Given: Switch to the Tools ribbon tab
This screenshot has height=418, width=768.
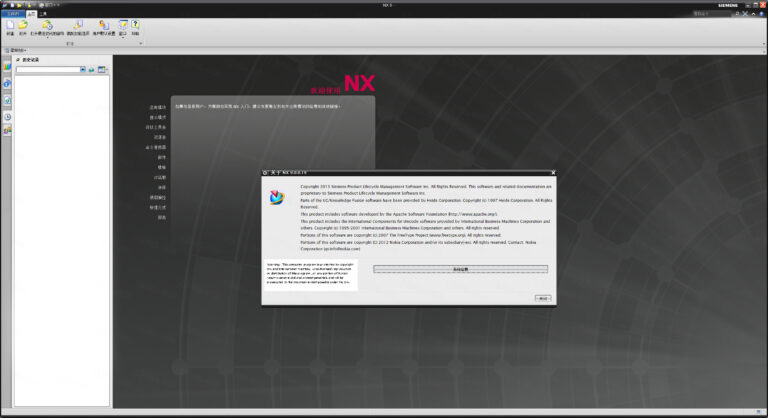Looking at the screenshot, I should pos(43,14).
